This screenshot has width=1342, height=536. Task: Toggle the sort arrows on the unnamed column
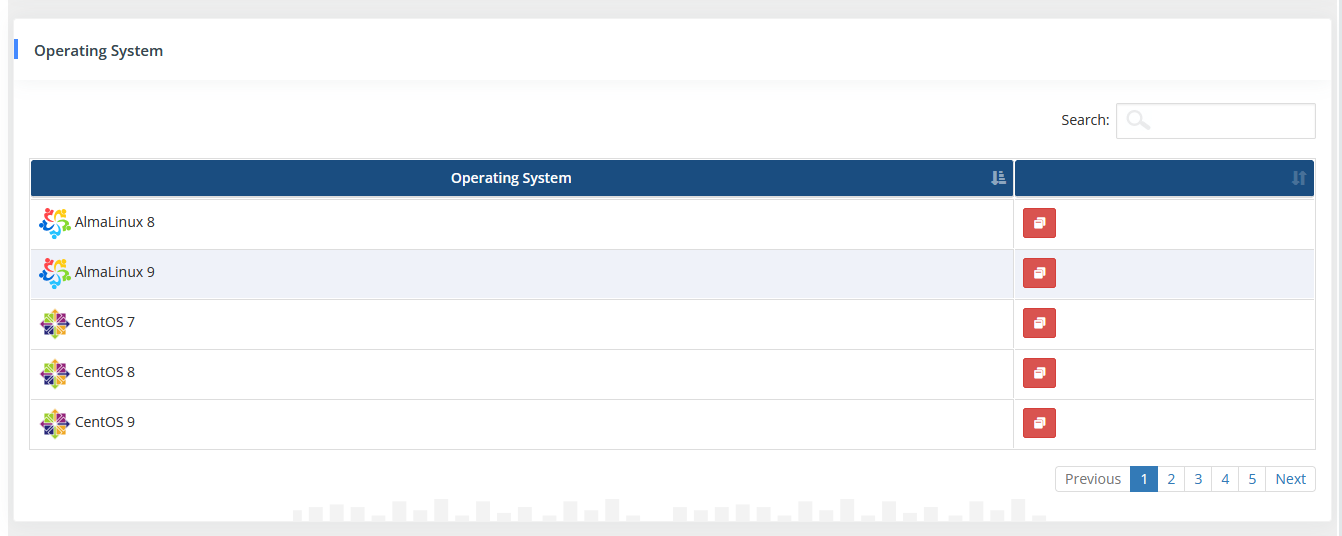click(x=1298, y=178)
